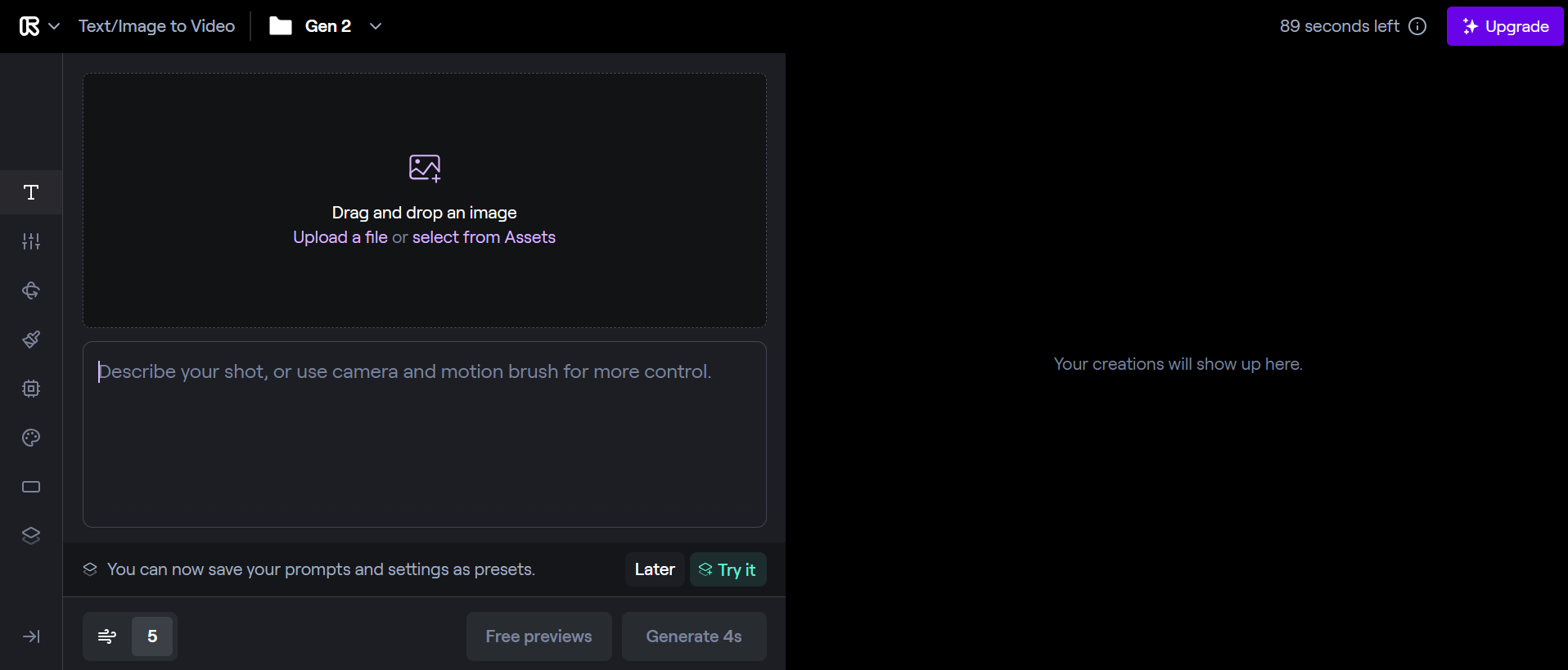Click the Text/Image to Video title

coord(156,26)
